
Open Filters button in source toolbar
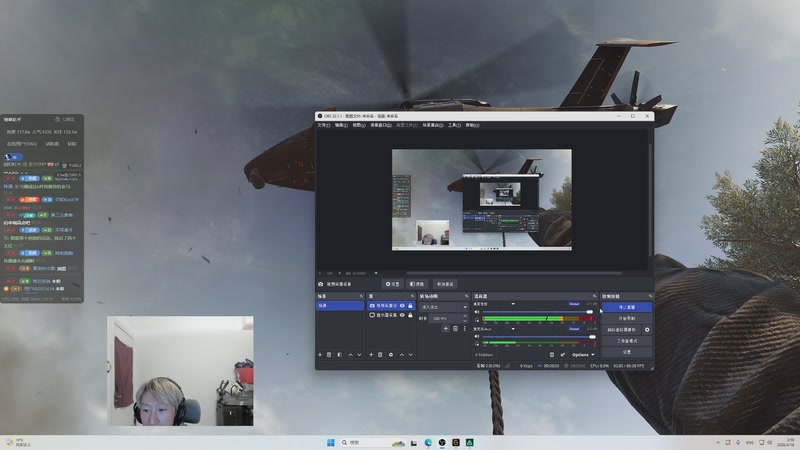click(417, 284)
